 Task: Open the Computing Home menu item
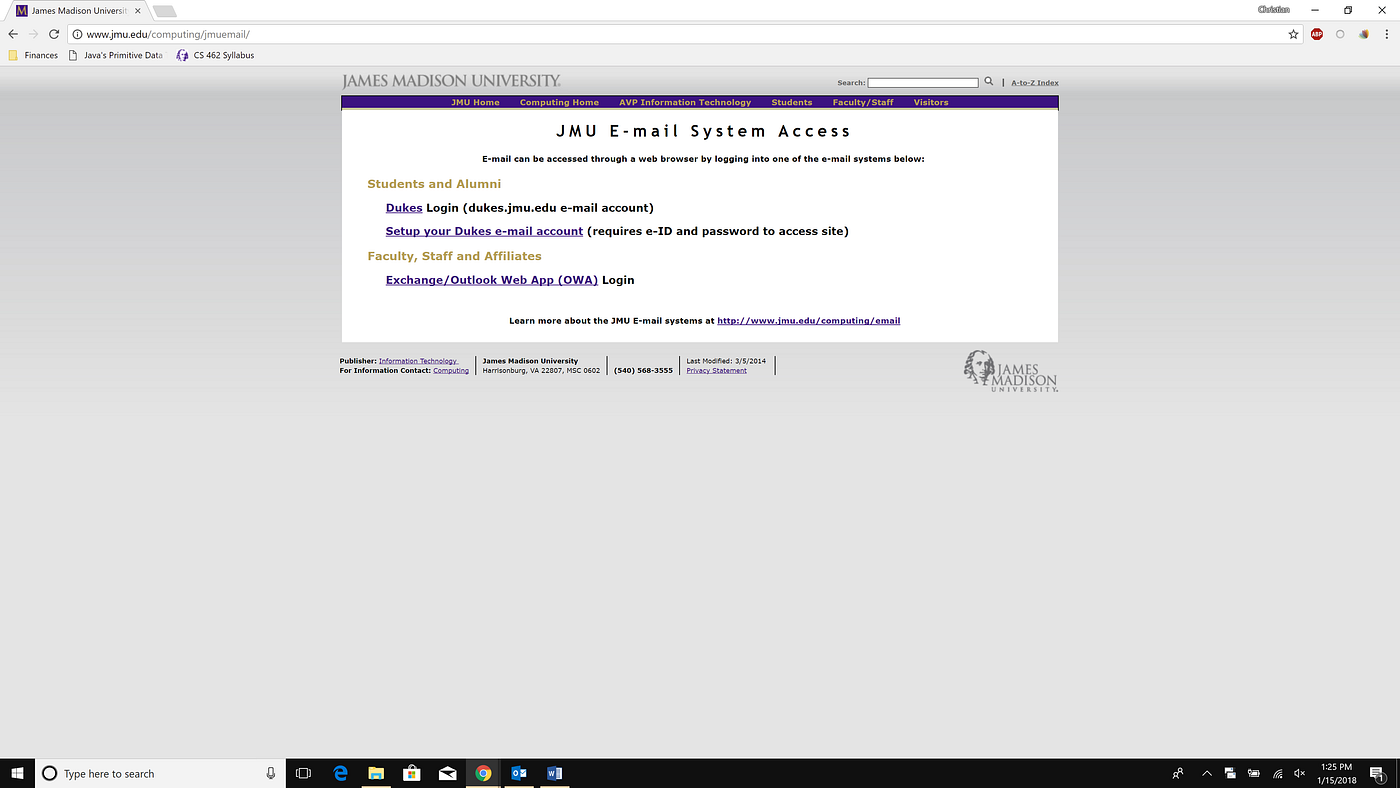[559, 102]
